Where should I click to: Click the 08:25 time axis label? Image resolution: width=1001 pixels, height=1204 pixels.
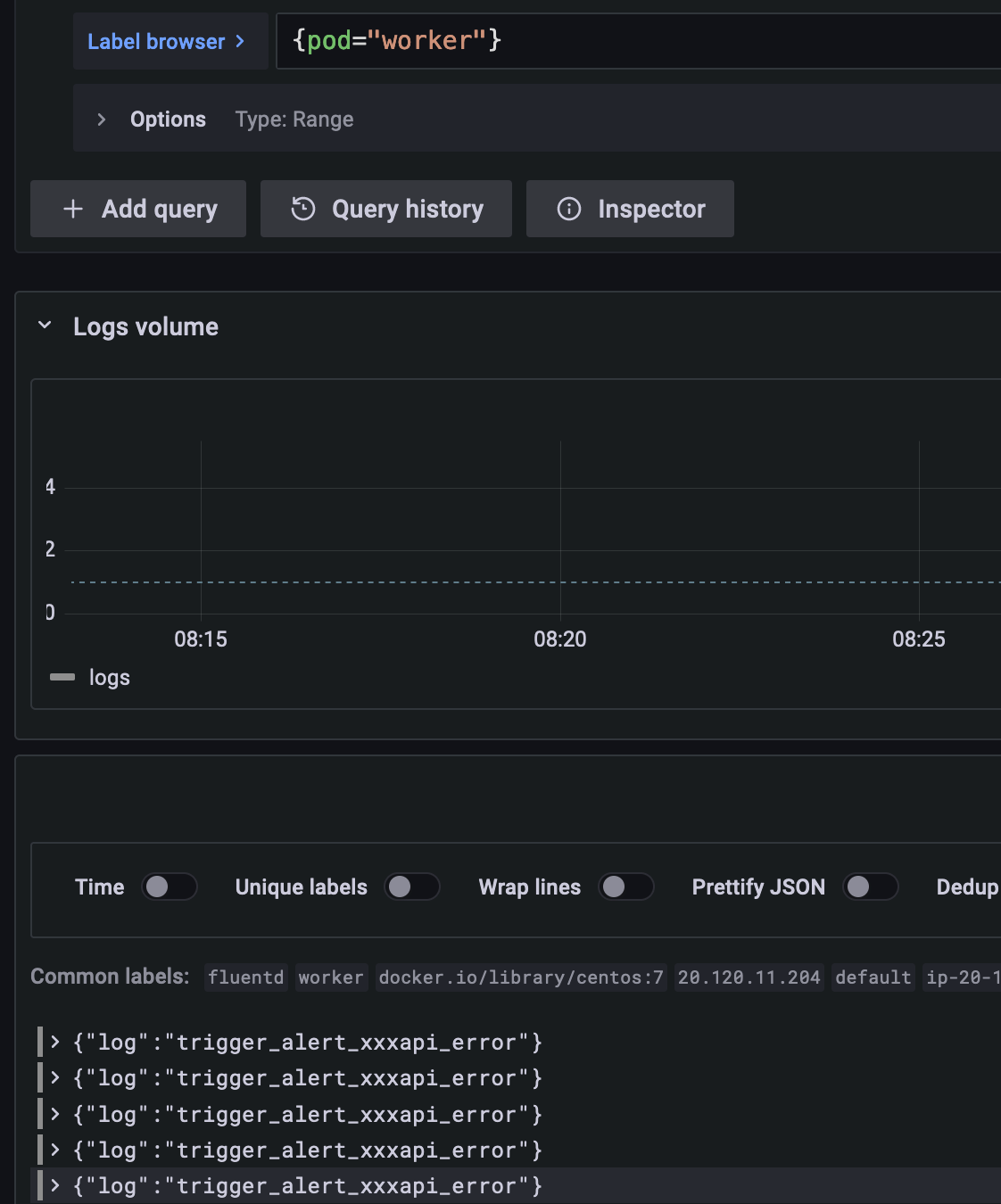tap(919, 639)
